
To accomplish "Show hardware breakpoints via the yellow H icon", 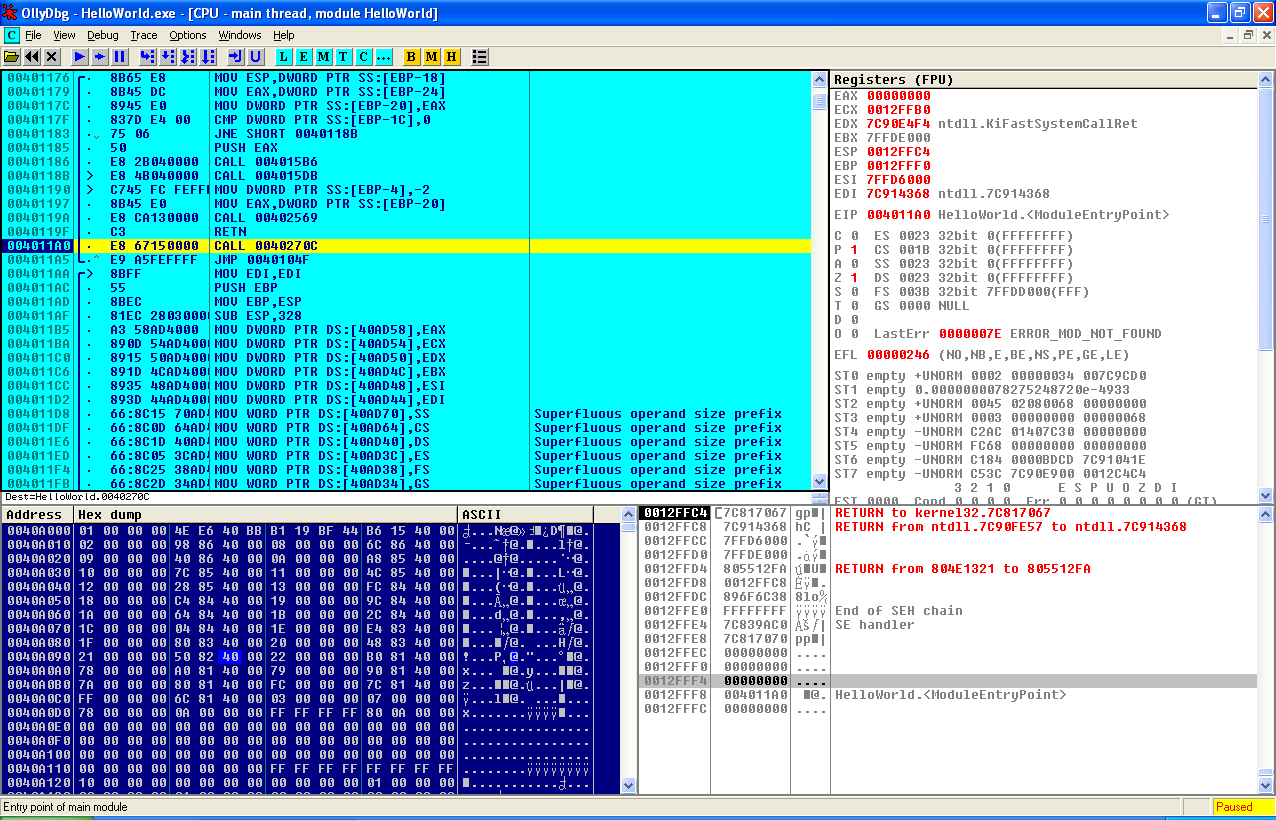I will pyautogui.click(x=452, y=57).
